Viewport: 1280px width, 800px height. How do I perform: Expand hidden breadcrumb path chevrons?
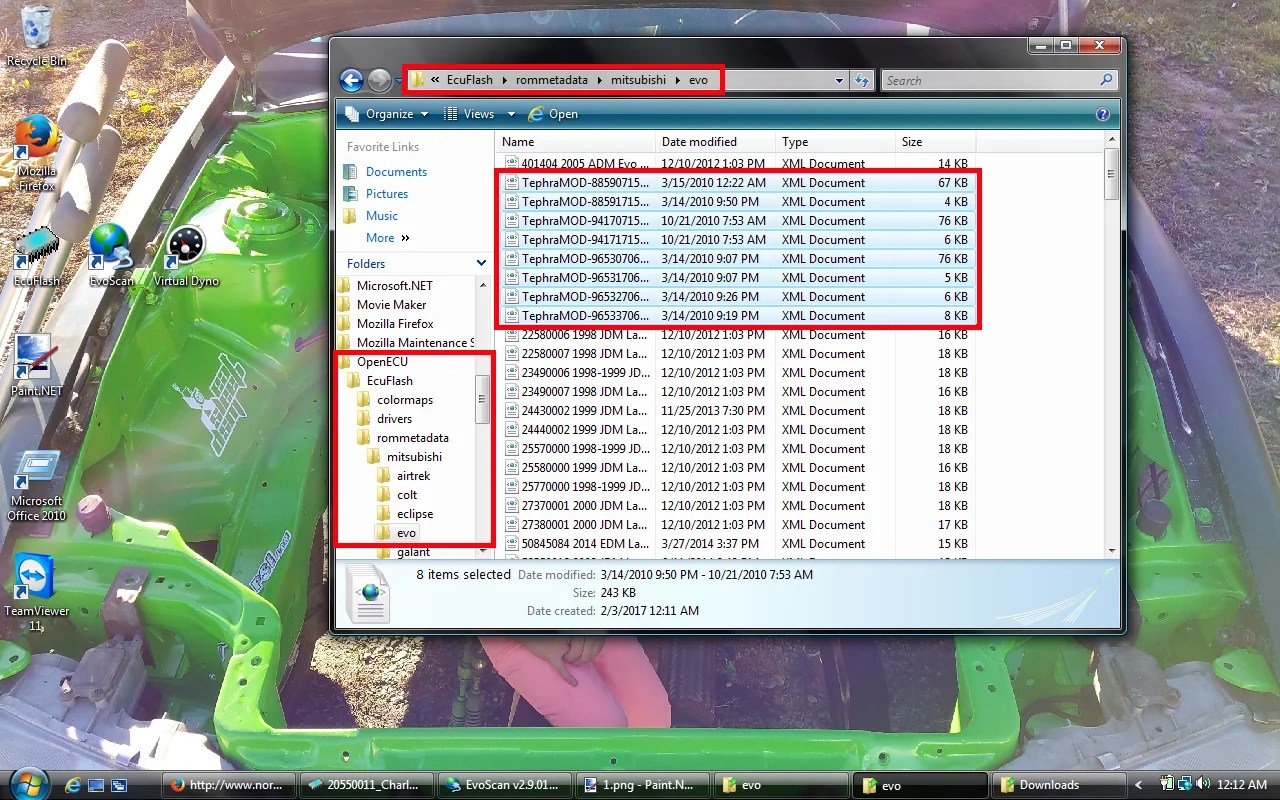tap(436, 80)
